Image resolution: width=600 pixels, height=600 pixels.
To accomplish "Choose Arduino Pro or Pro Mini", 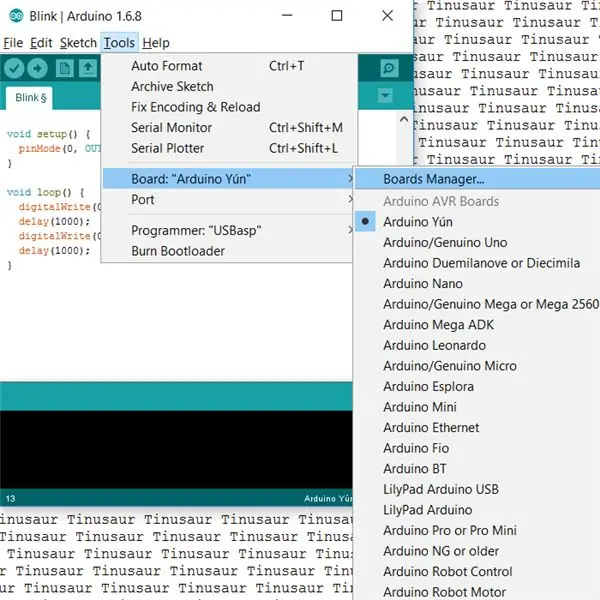I will (478, 530).
